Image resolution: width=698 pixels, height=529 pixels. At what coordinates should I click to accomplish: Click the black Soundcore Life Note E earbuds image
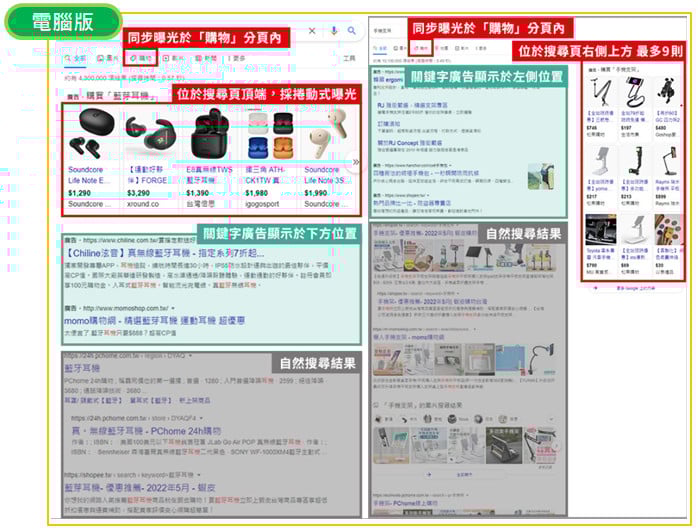[x=86, y=135]
